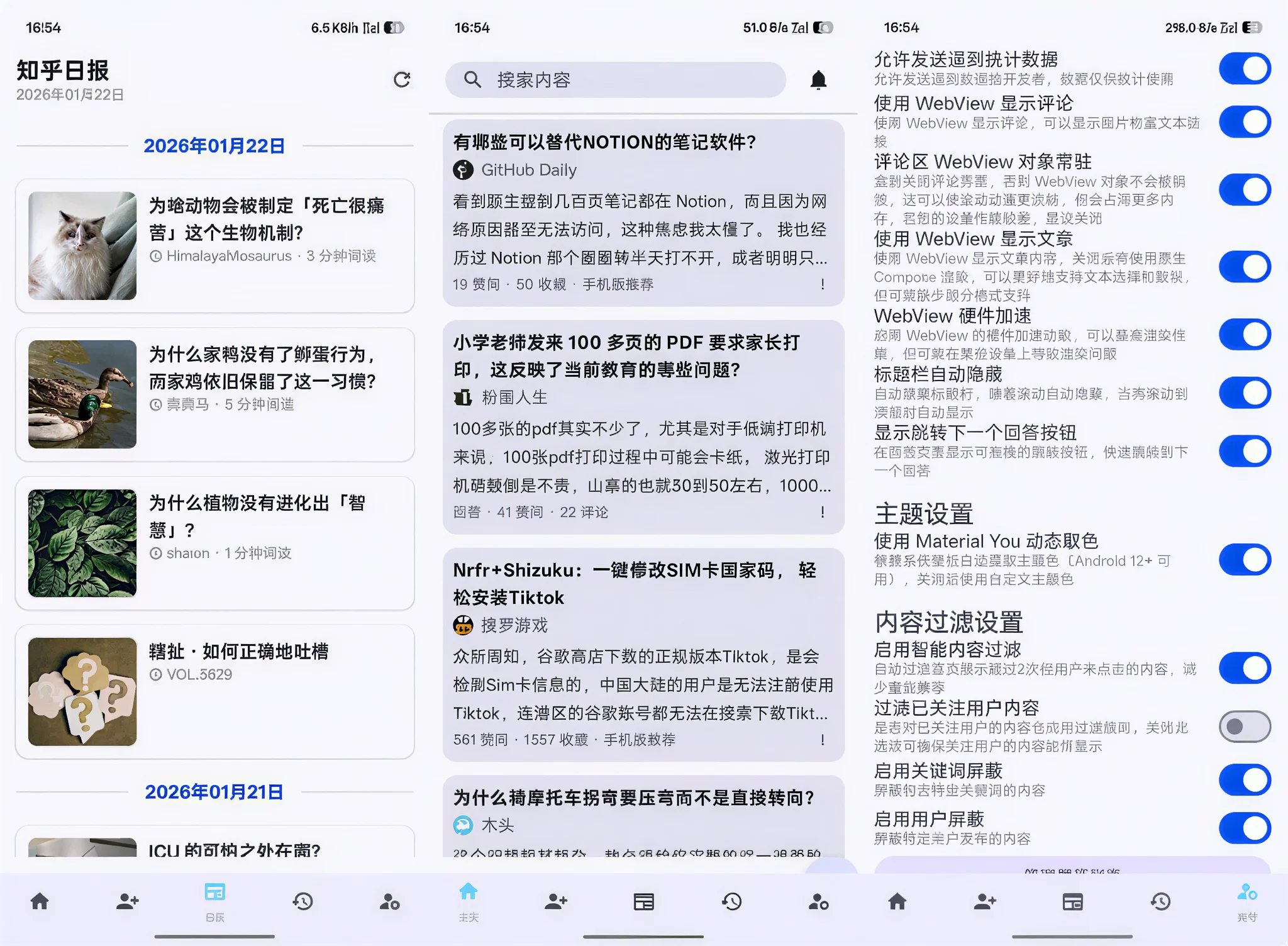The width and height of the screenshot is (1288, 946).
Task: Turn off the 启用关键词屏蔽 toggle
Action: (x=1244, y=780)
